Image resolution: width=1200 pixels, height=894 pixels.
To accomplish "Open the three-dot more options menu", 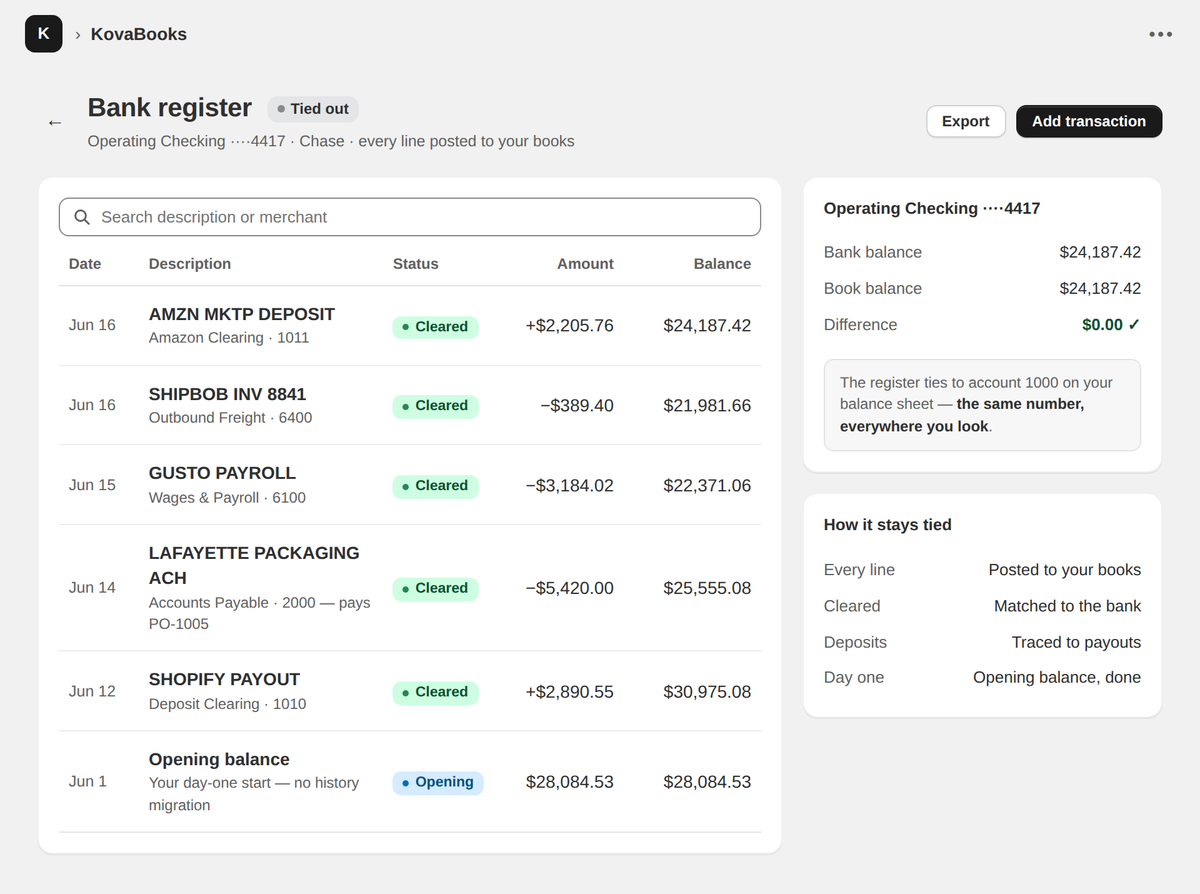I will point(1160,34).
